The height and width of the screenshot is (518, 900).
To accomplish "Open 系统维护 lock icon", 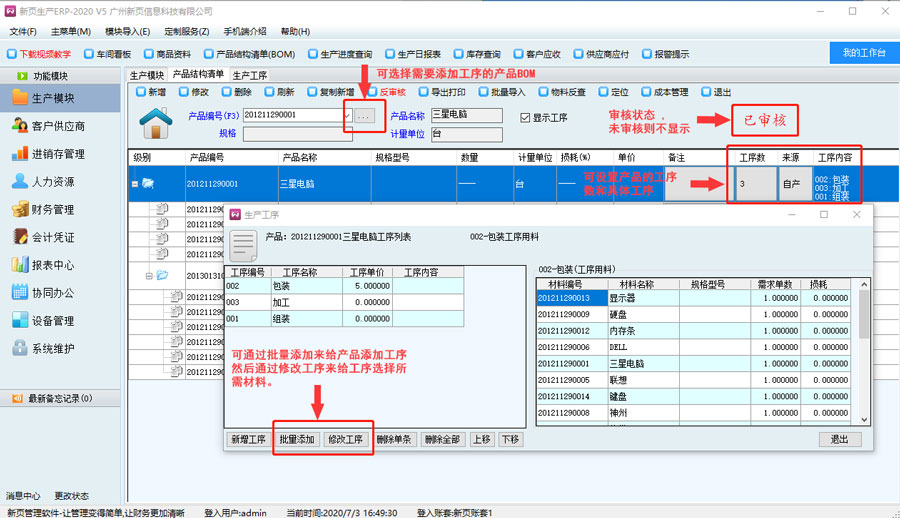I will [20, 348].
